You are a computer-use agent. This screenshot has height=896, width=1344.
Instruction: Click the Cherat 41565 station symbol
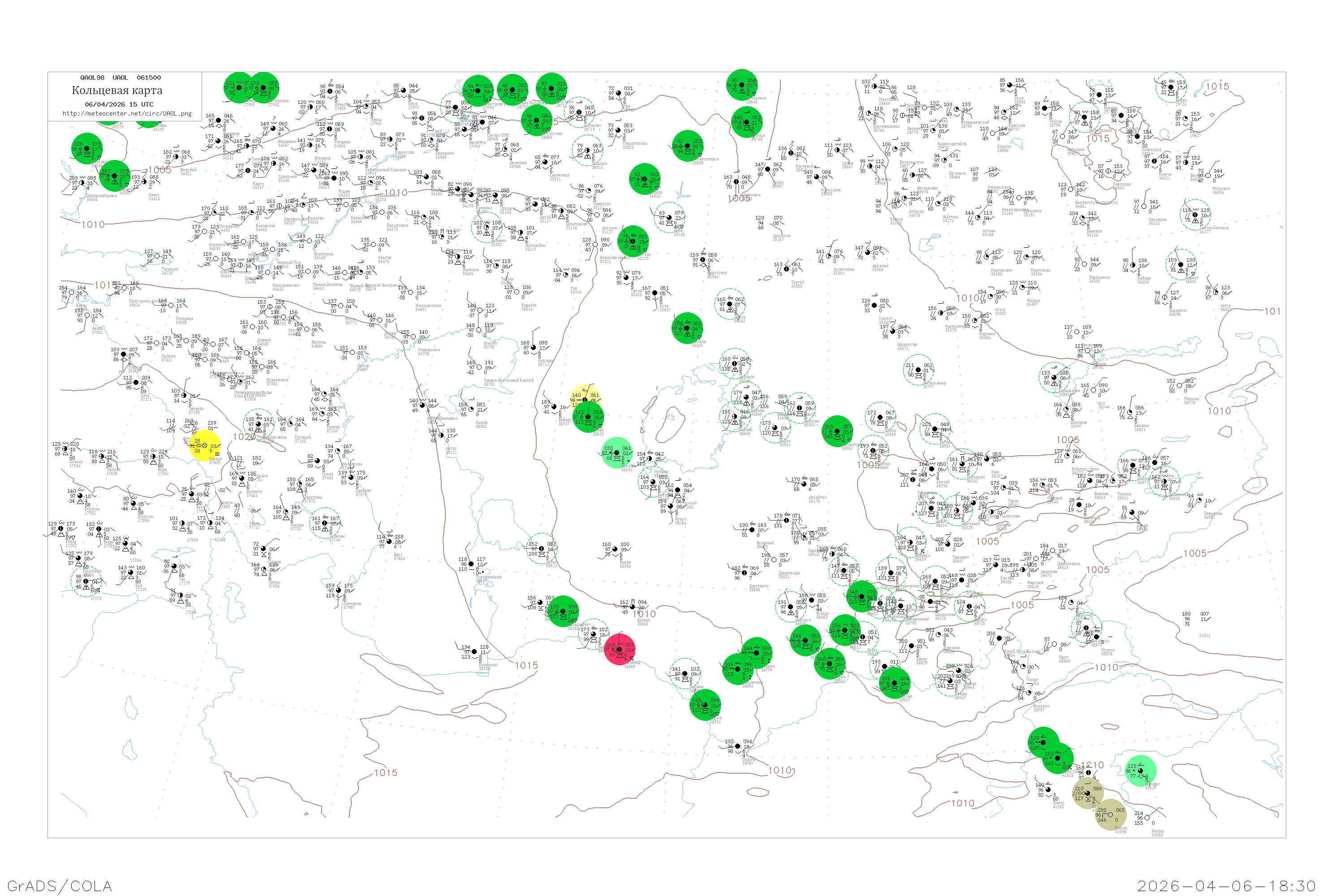point(1049,790)
